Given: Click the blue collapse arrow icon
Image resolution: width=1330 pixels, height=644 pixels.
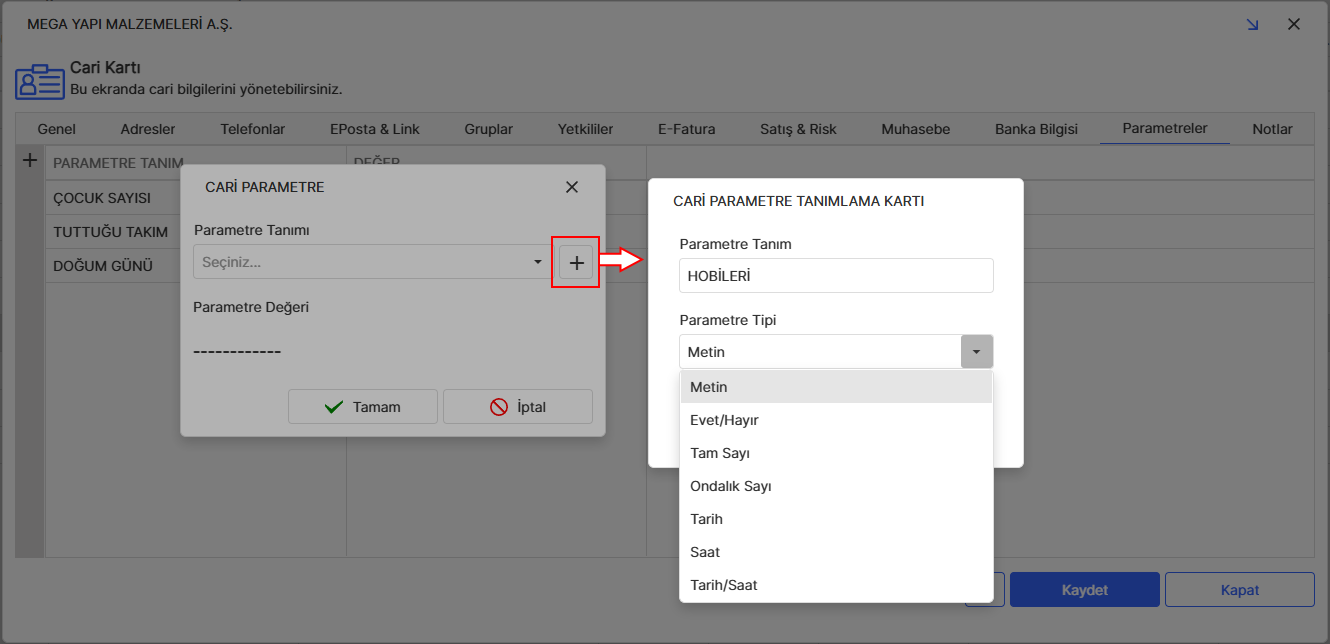Looking at the screenshot, I should tap(1252, 24).
